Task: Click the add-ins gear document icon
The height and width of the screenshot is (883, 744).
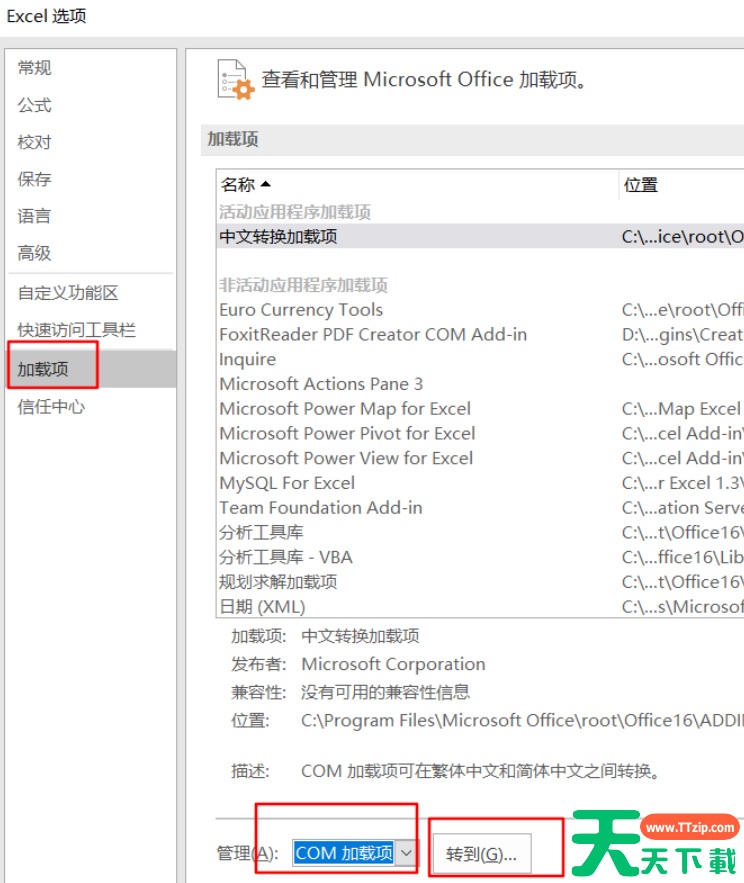Action: pyautogui.click(x=235, y=80)
